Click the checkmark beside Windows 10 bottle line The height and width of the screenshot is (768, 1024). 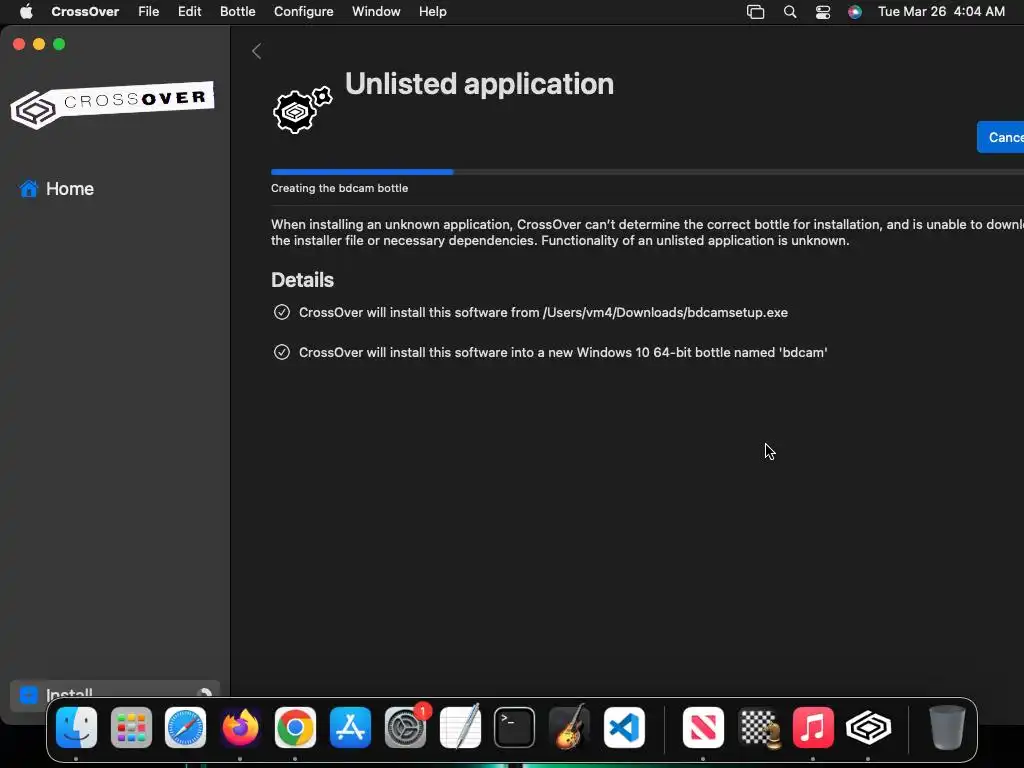click(x=281, y=352)
